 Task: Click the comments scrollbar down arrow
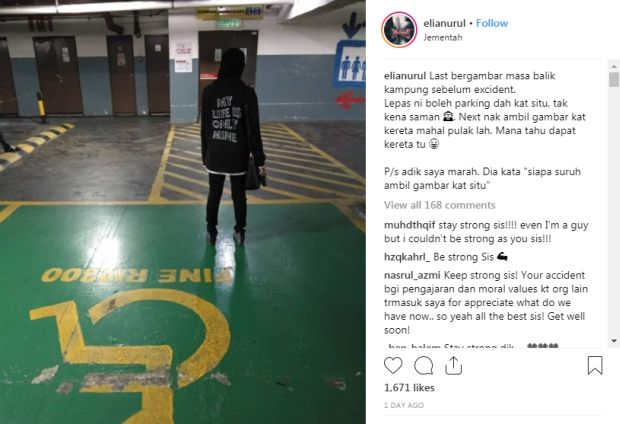click(x=614, y=341)
